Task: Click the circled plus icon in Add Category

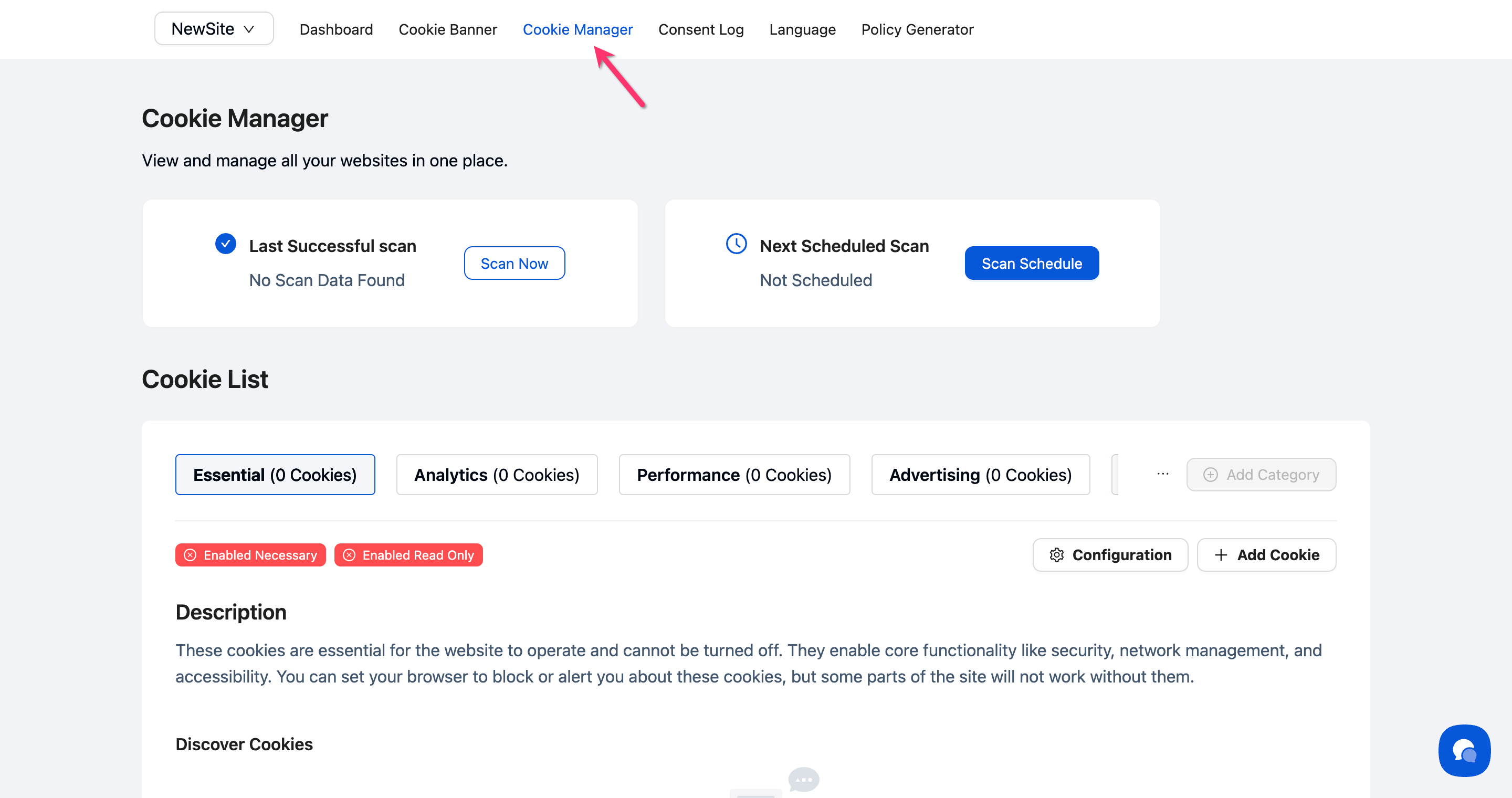Action: coord(1210,475)
